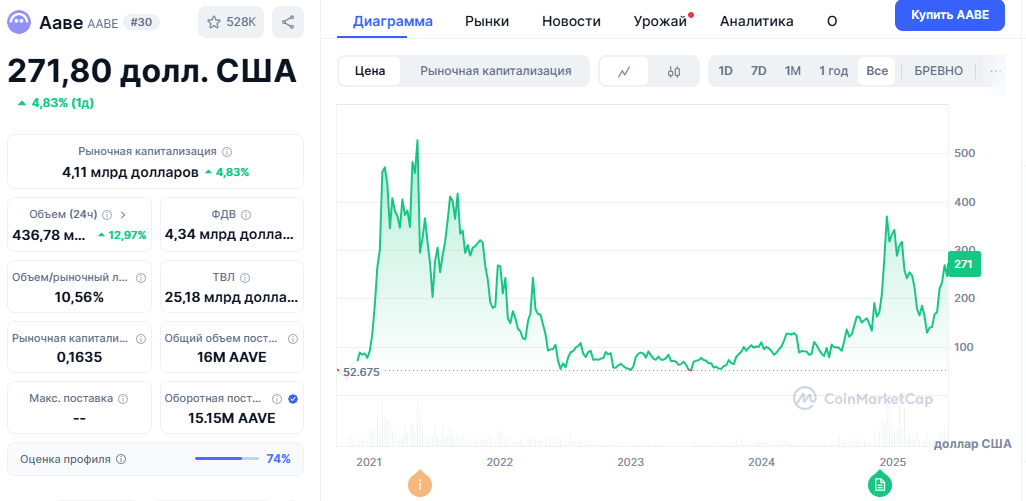
Task: Set chart range to 1 год
Action: [834, 71]
